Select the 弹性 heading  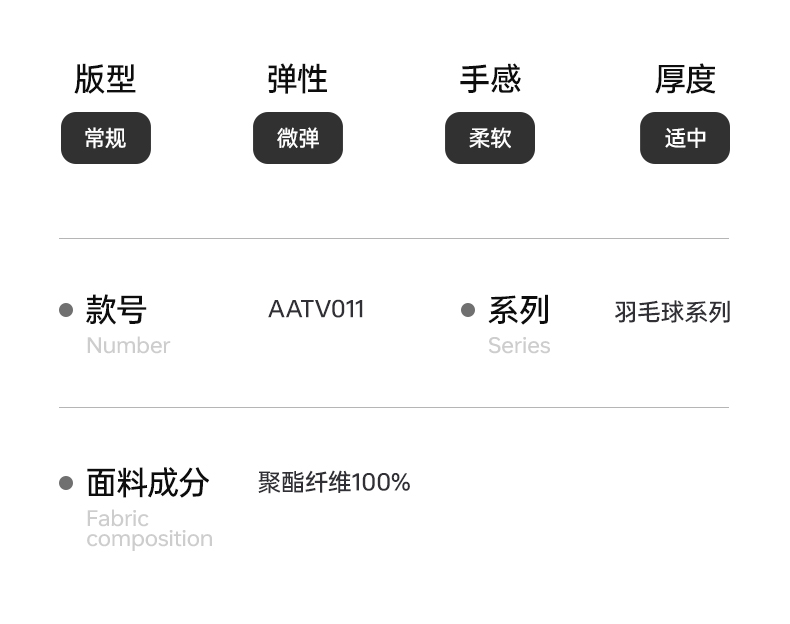pos(298,79)
